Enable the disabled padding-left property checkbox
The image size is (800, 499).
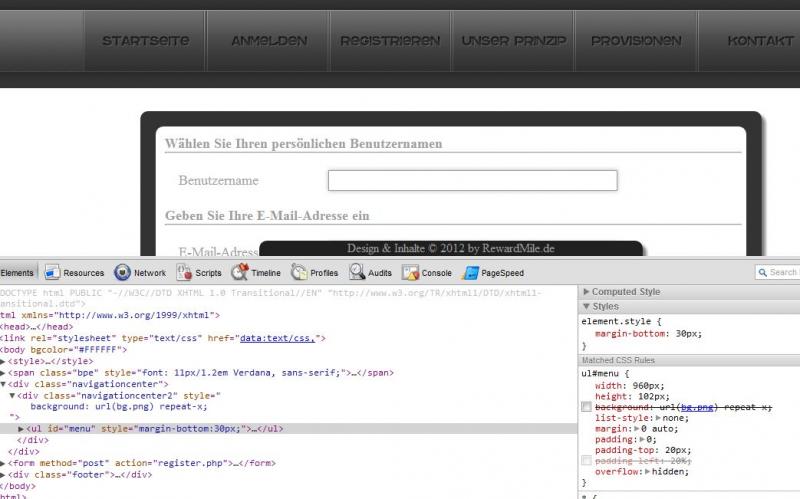pyautogui.click(x=586, y=460)
